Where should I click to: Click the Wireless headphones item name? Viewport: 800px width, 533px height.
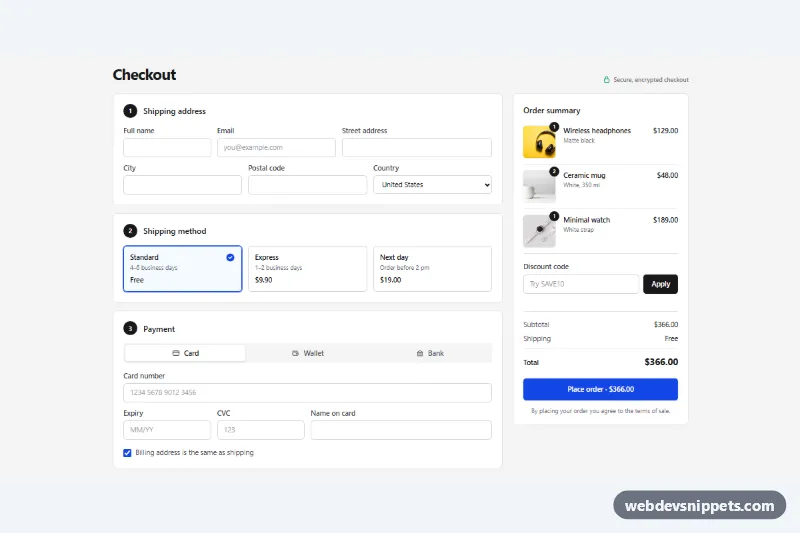(x=597, y=131)
